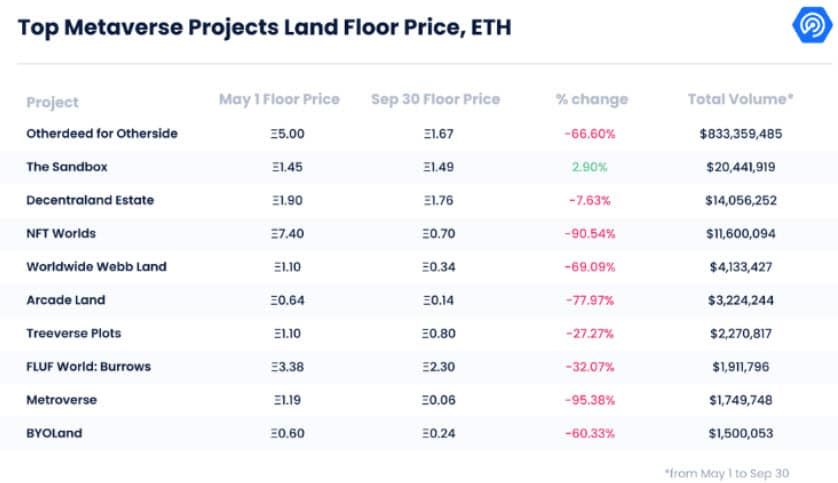Click the NFT Worlds project name
Viewport: 838px width, 483px height.
point(61,233)
